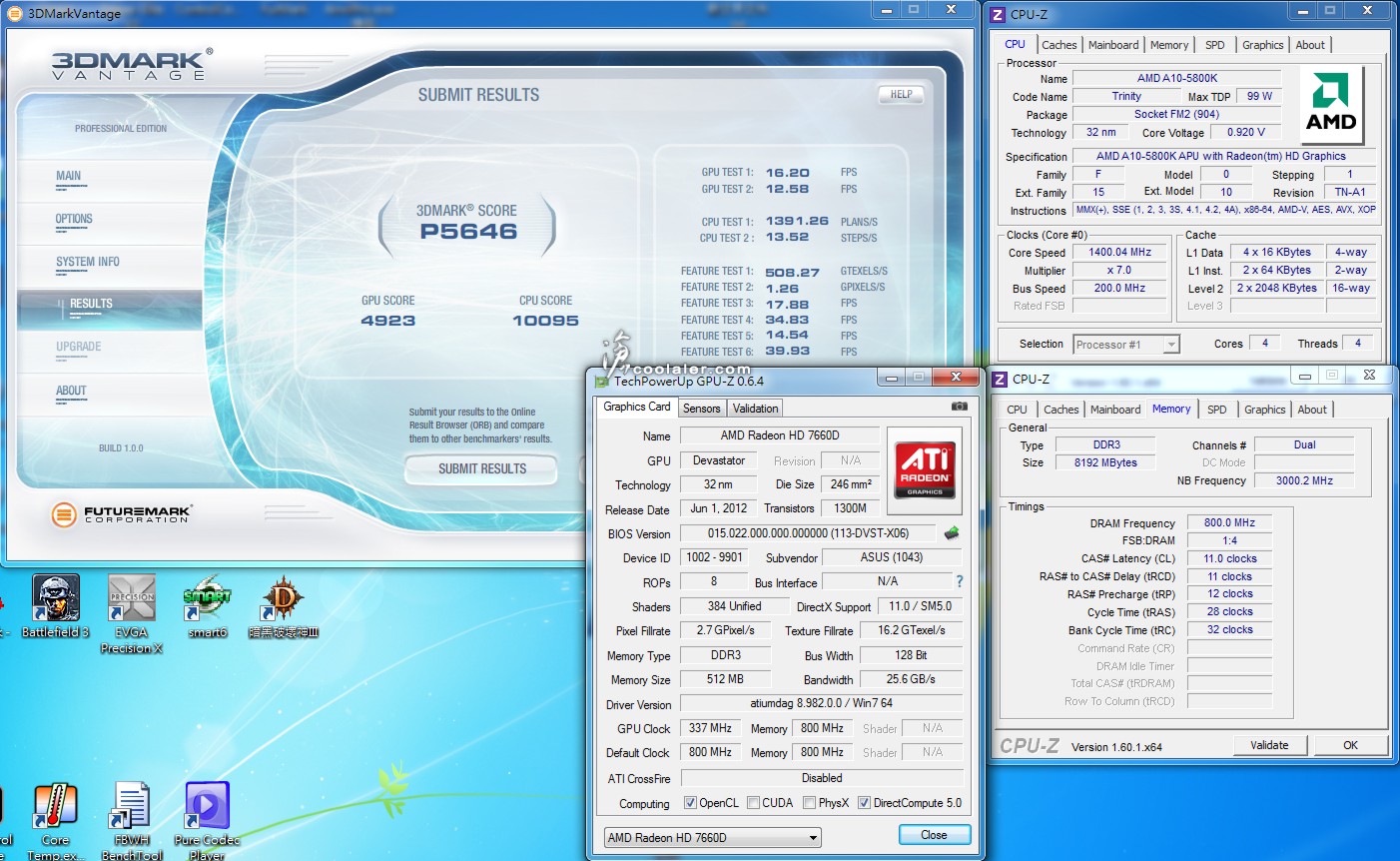The width and height of the screenshot is (1400, 861).
Task: Click the 3DMark score P5646
Action: click(x=468, y=232)
